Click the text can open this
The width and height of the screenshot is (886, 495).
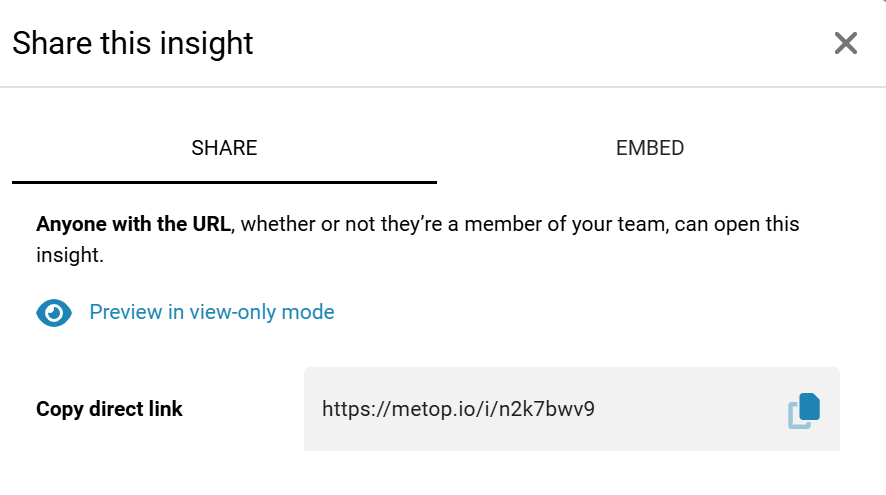[737, 224]
